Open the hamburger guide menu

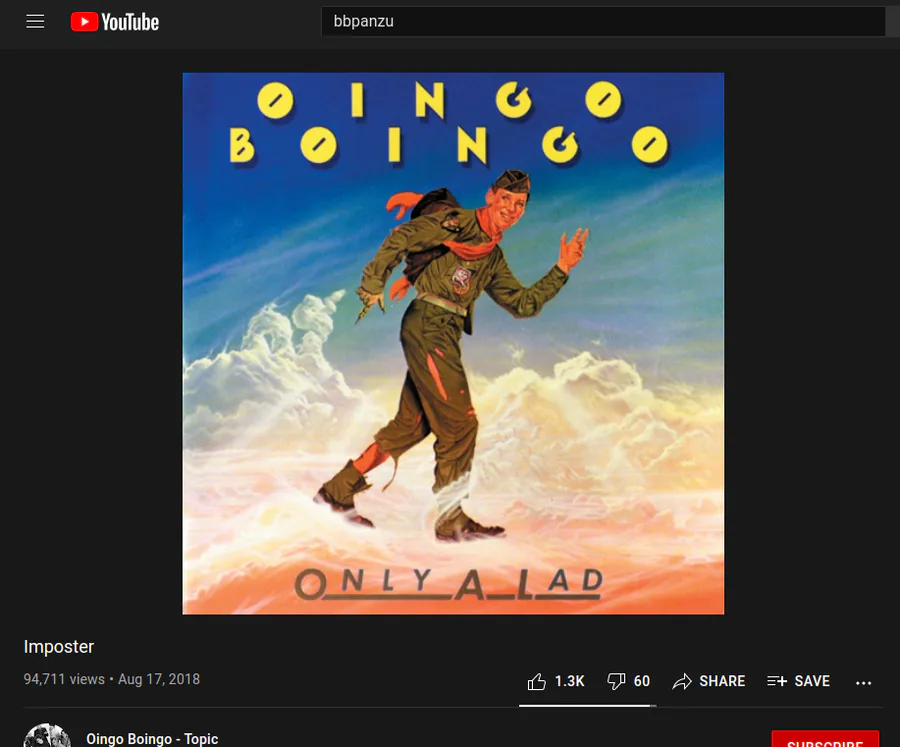click(35, 22)
